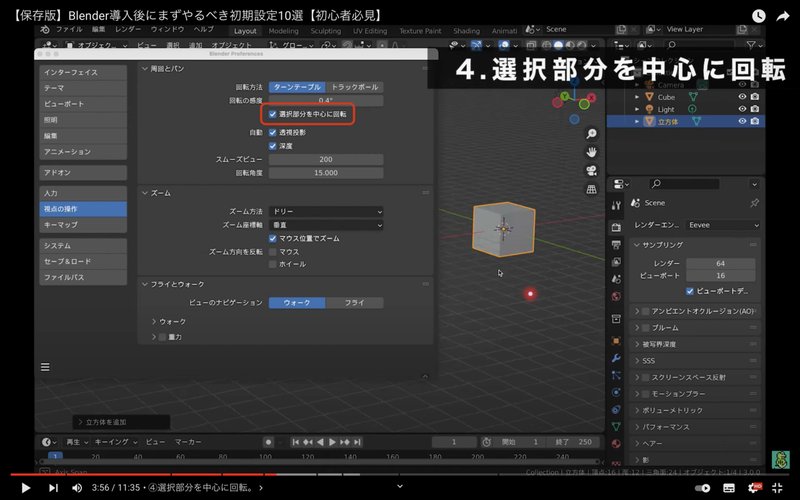Enable the マウス zoom invert checkbox

[x=273, y=252]
